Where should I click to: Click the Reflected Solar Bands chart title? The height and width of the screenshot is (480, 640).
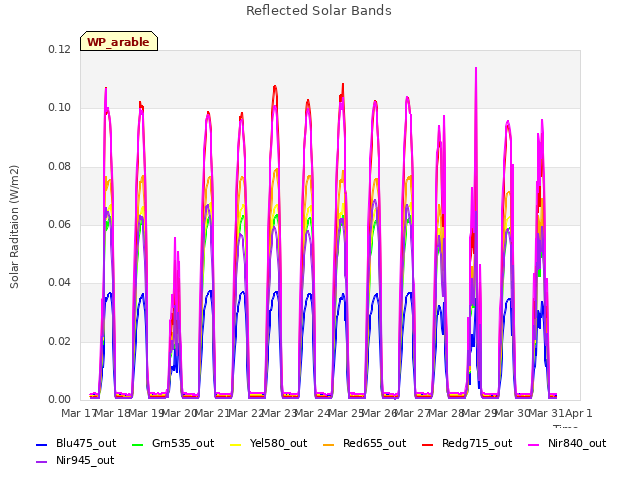point(319,11)
